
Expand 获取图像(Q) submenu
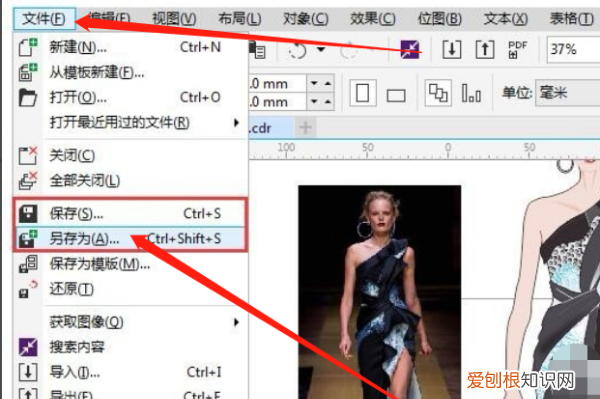[130, 322]
